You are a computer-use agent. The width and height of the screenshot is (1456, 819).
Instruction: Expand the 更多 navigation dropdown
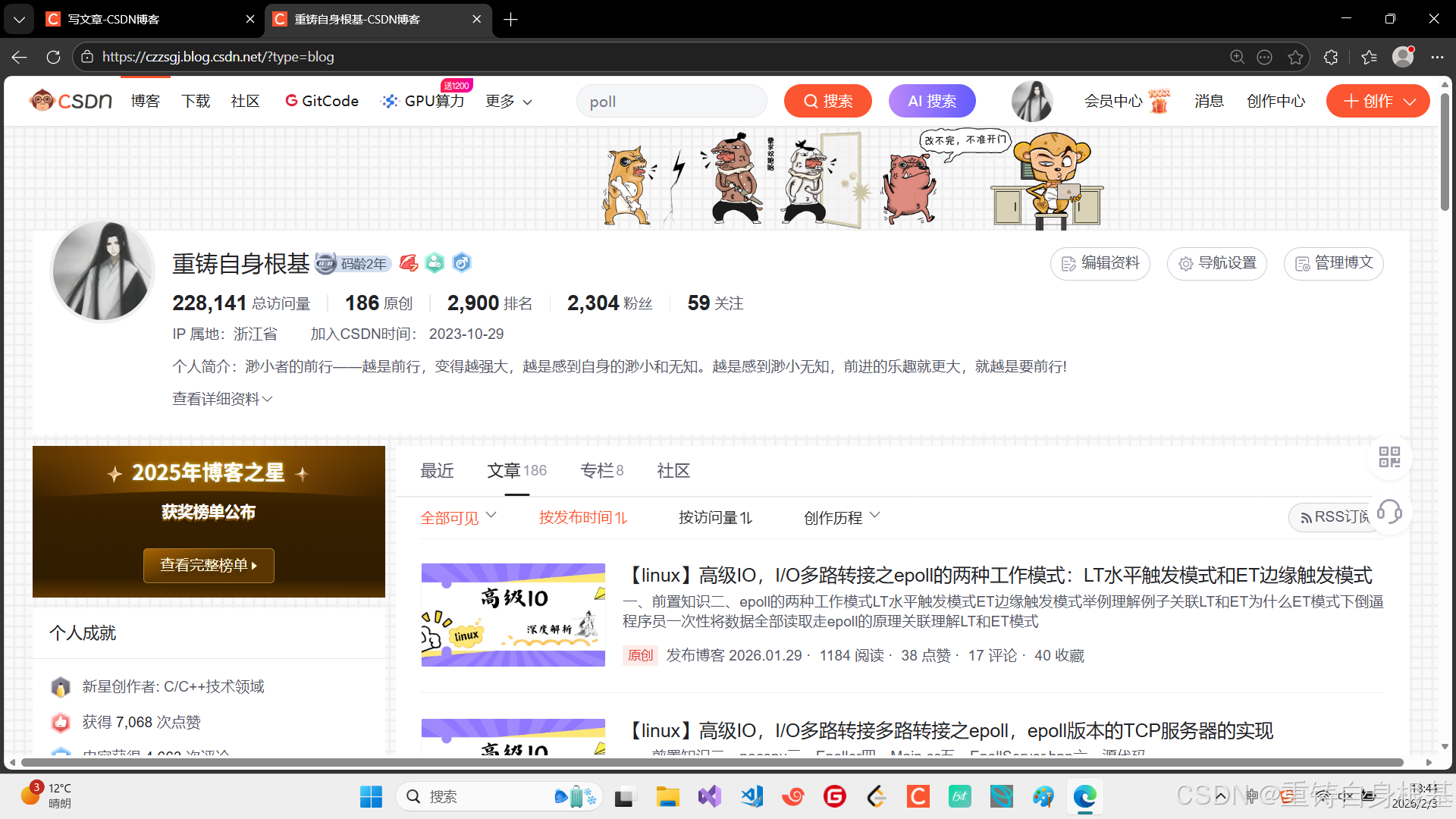click(507, 101)
